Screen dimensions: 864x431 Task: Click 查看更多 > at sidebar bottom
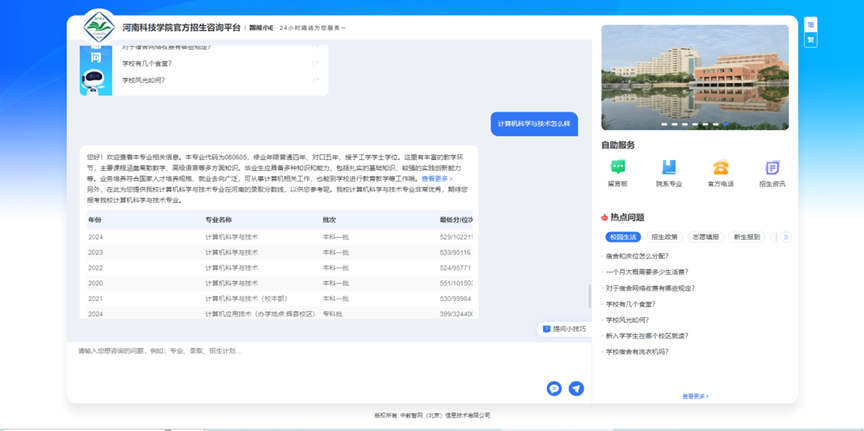tap(695, 396)
